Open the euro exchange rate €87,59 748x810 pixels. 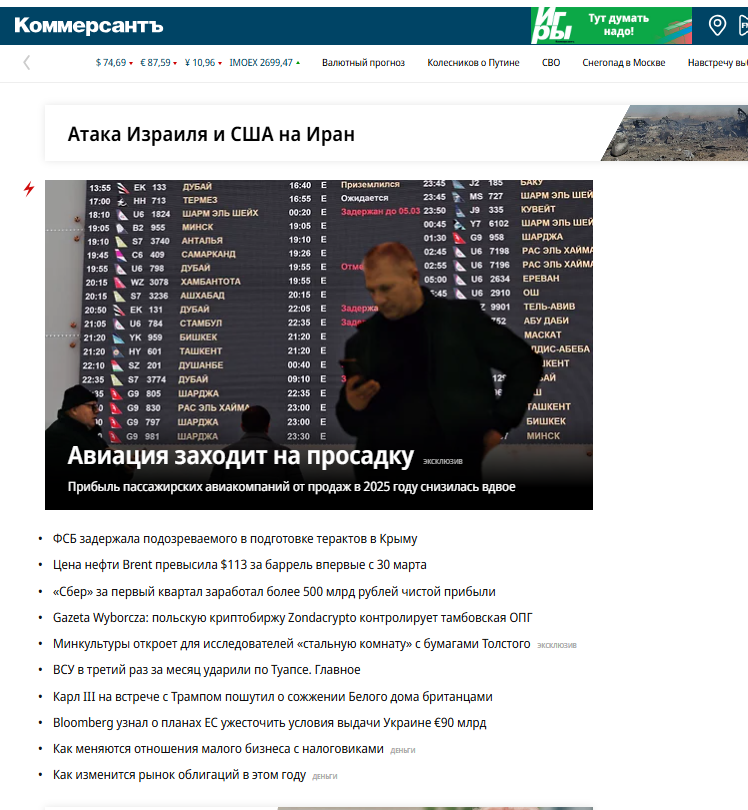click(157, 63)
